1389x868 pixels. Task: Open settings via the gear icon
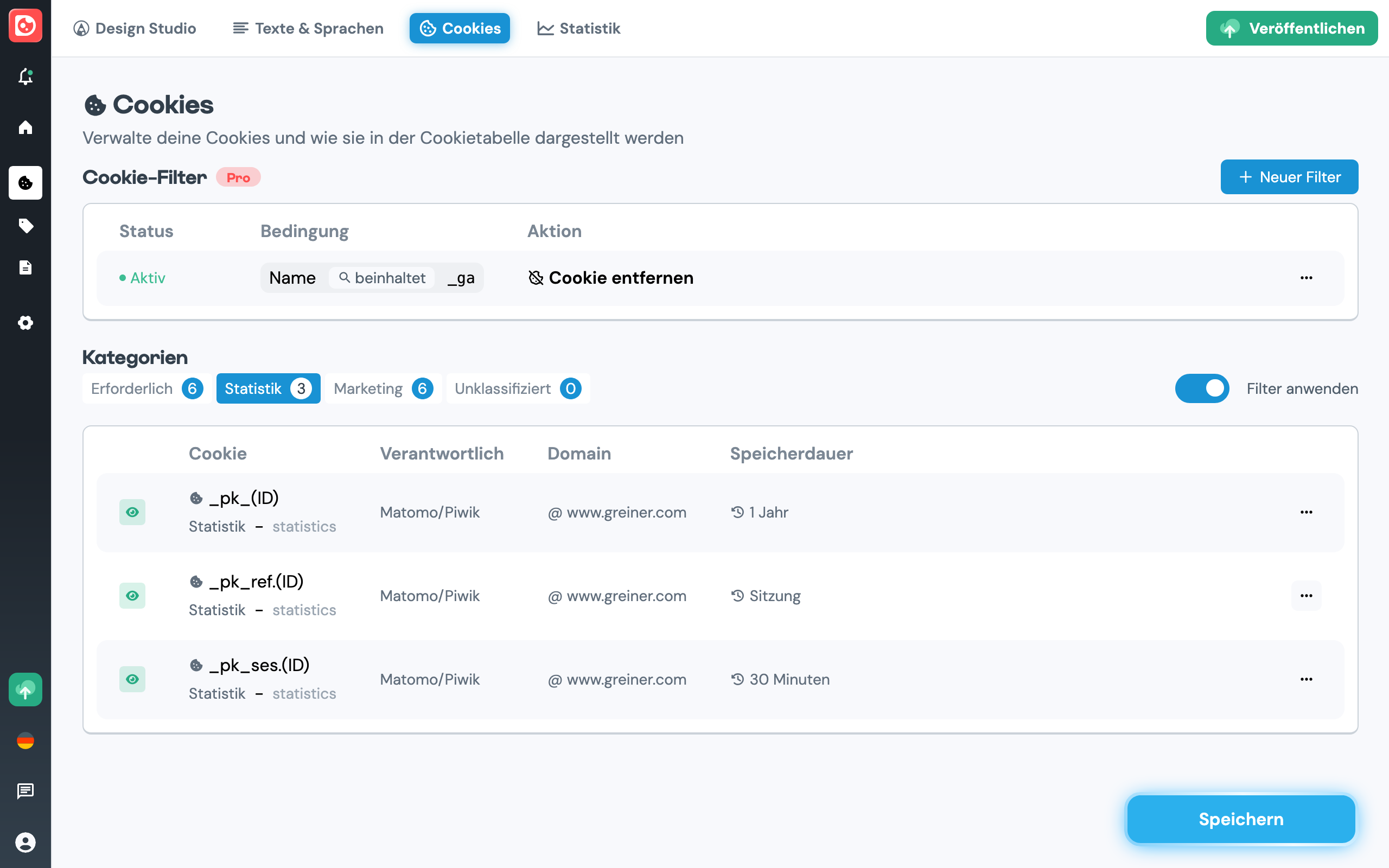point(26,323)
